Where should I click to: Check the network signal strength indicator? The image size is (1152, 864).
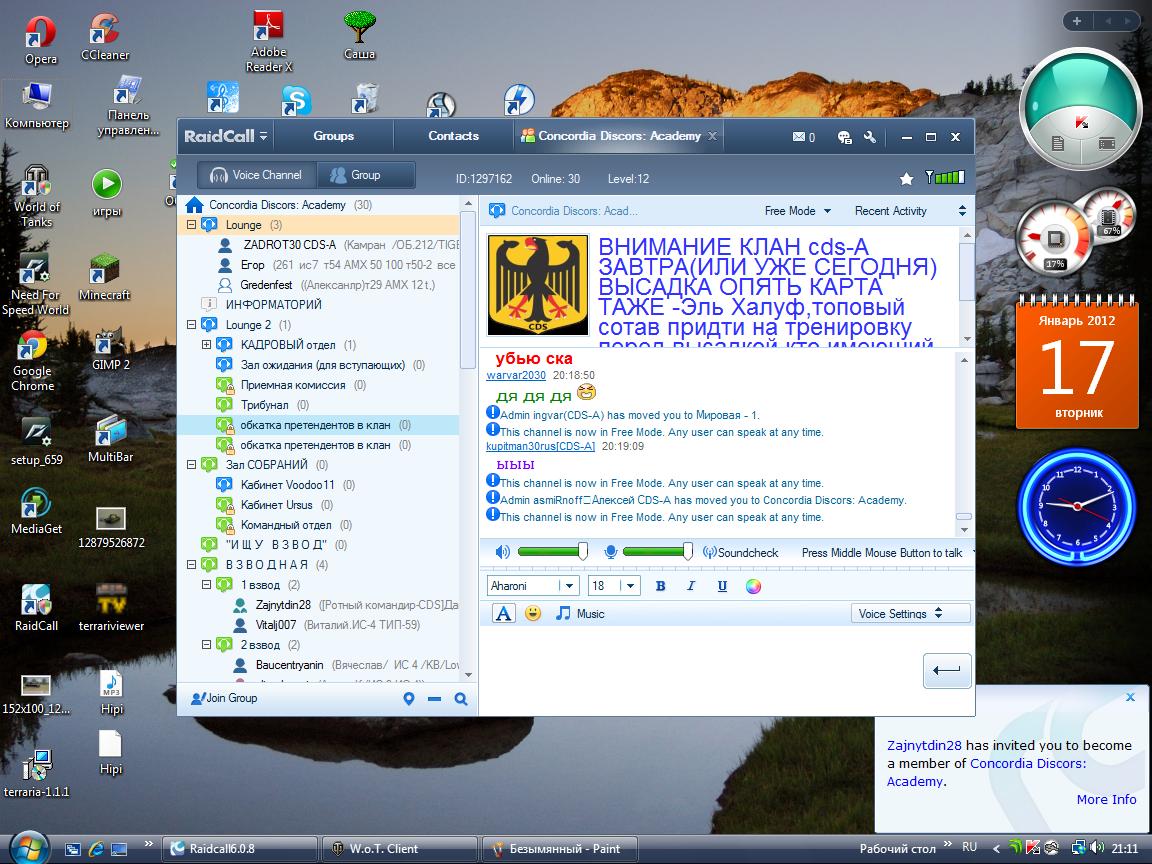[x=945, y=177]
